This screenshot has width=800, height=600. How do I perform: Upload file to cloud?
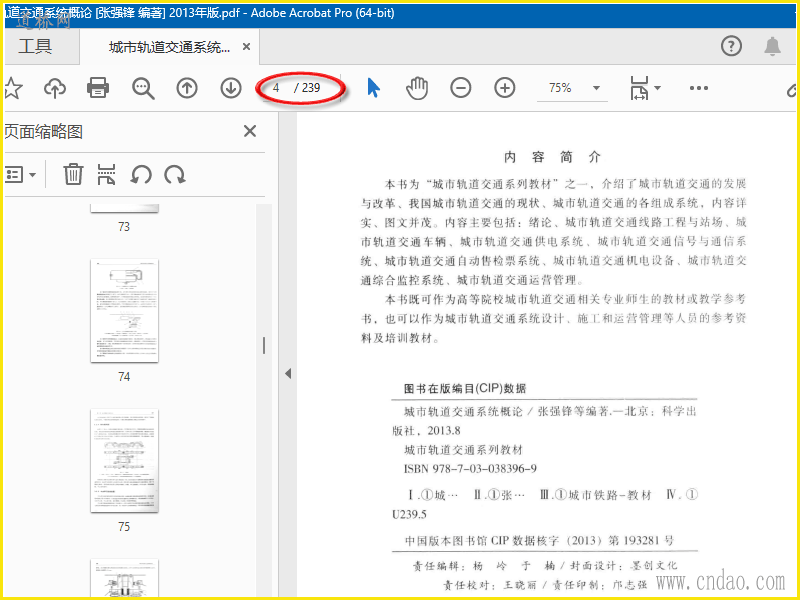(x=55, y=88)
